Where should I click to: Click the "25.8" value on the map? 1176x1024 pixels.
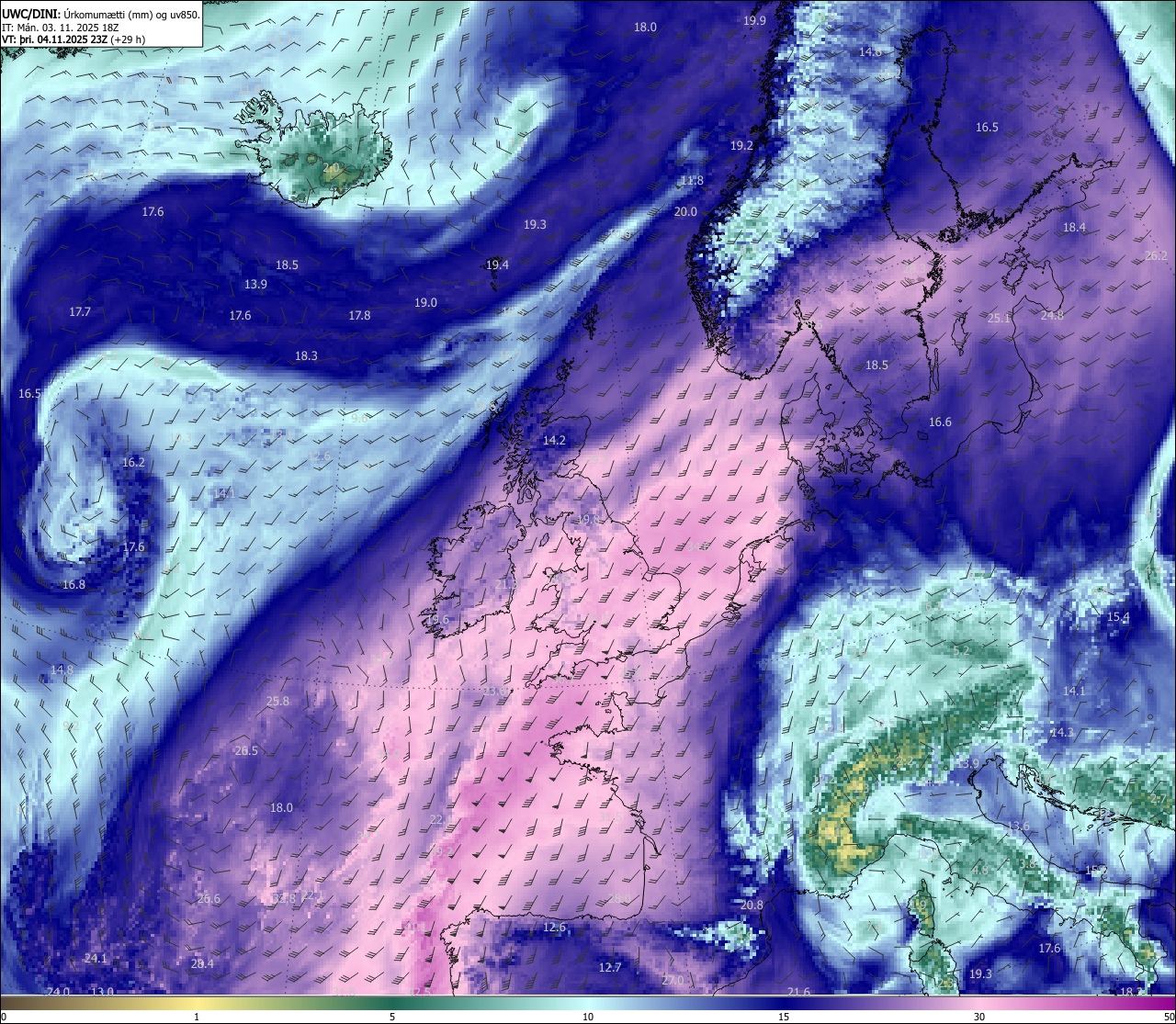tap(277, 701)
